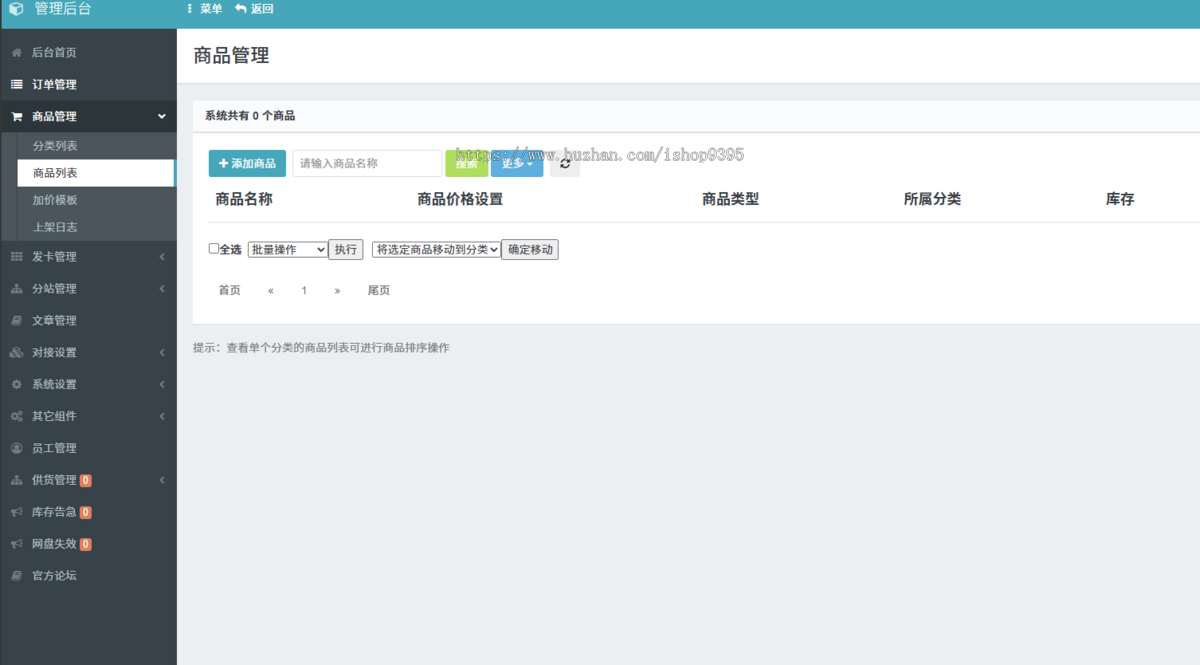Screen dimensions: 1200x665
Task: Select 商品列表 submenu item
Action: click(97, 173)
